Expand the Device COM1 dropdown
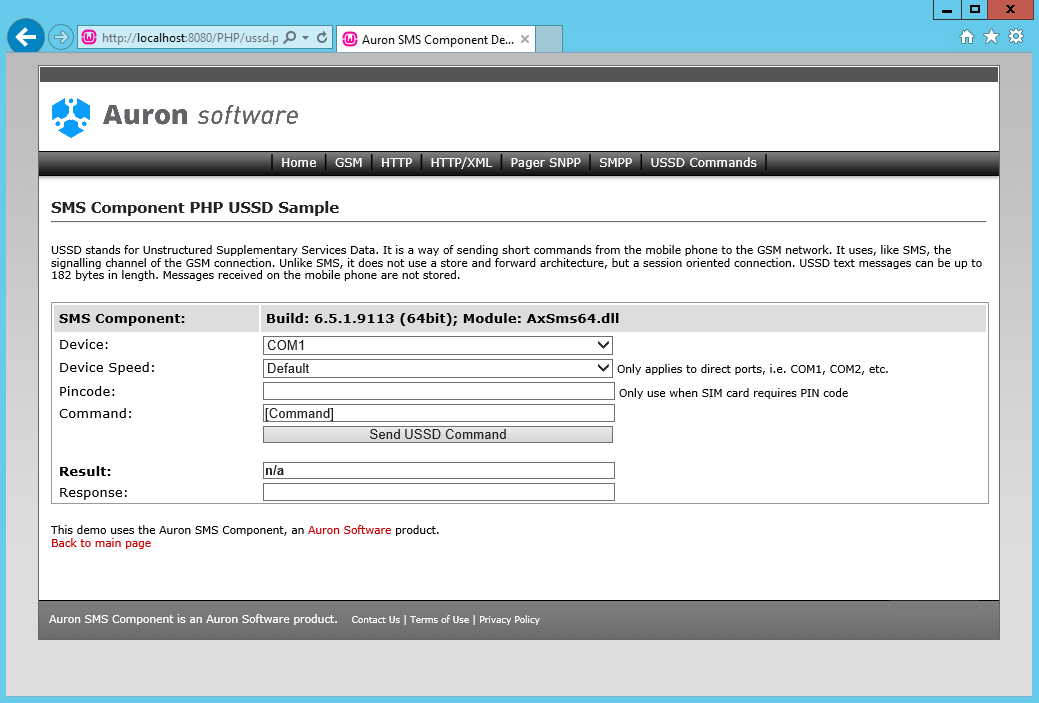This screenshot has width=1039, height=703. [438, 345]
